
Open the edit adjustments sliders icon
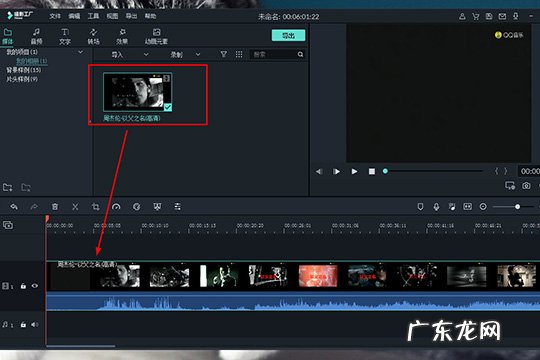tap(177, 207)
